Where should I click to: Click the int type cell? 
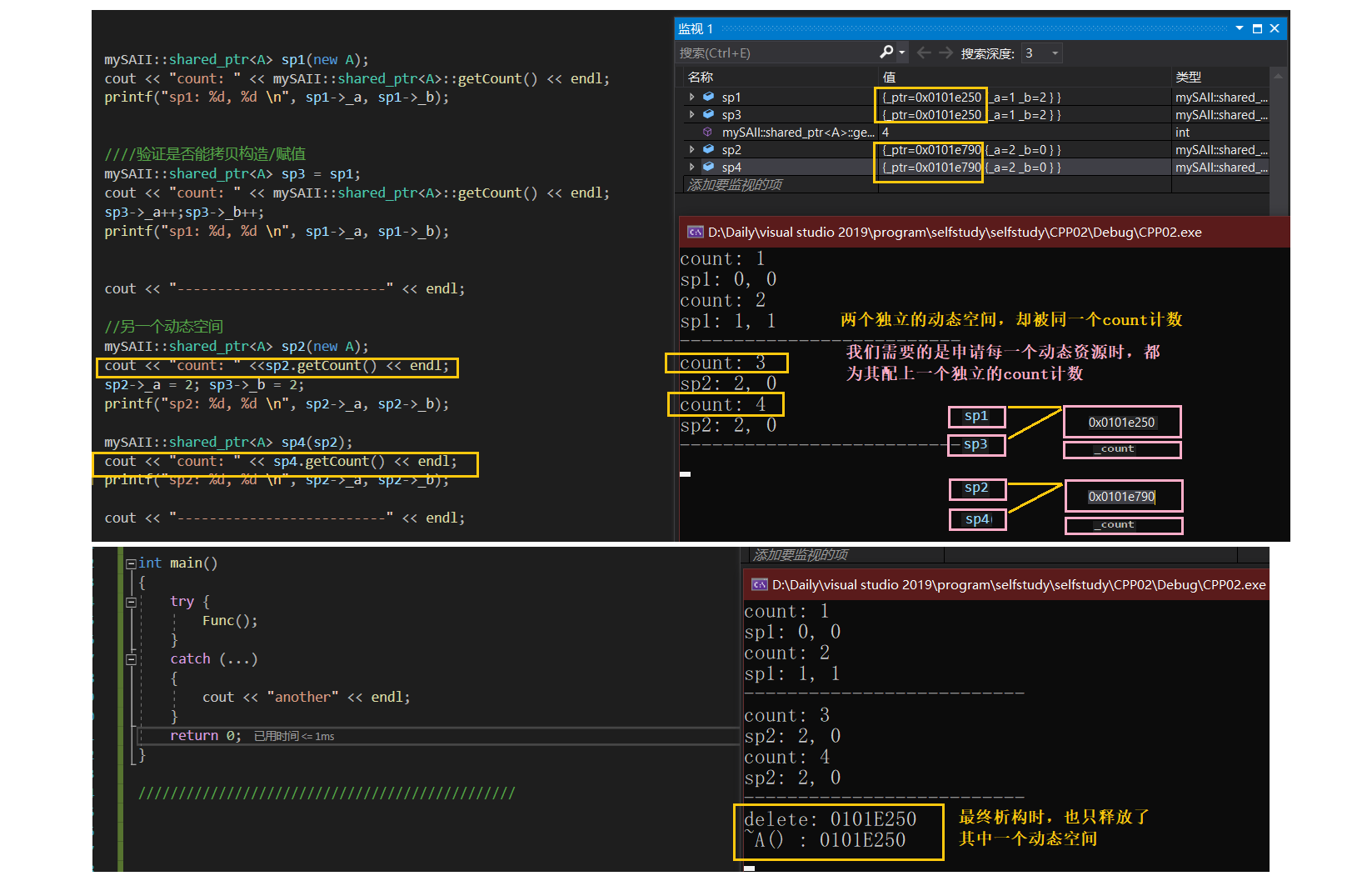tap(1220, 133)
